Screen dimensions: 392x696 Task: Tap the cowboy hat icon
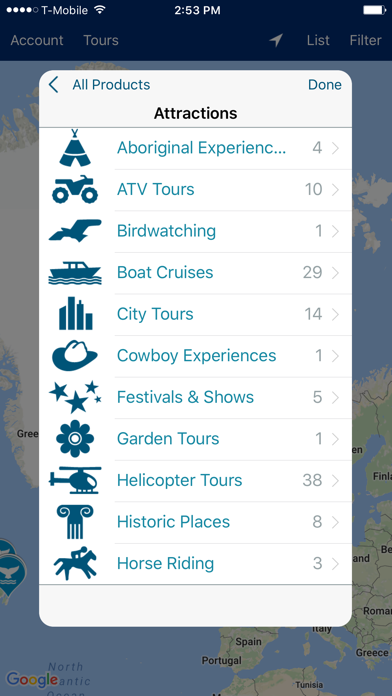click(75, 356)
